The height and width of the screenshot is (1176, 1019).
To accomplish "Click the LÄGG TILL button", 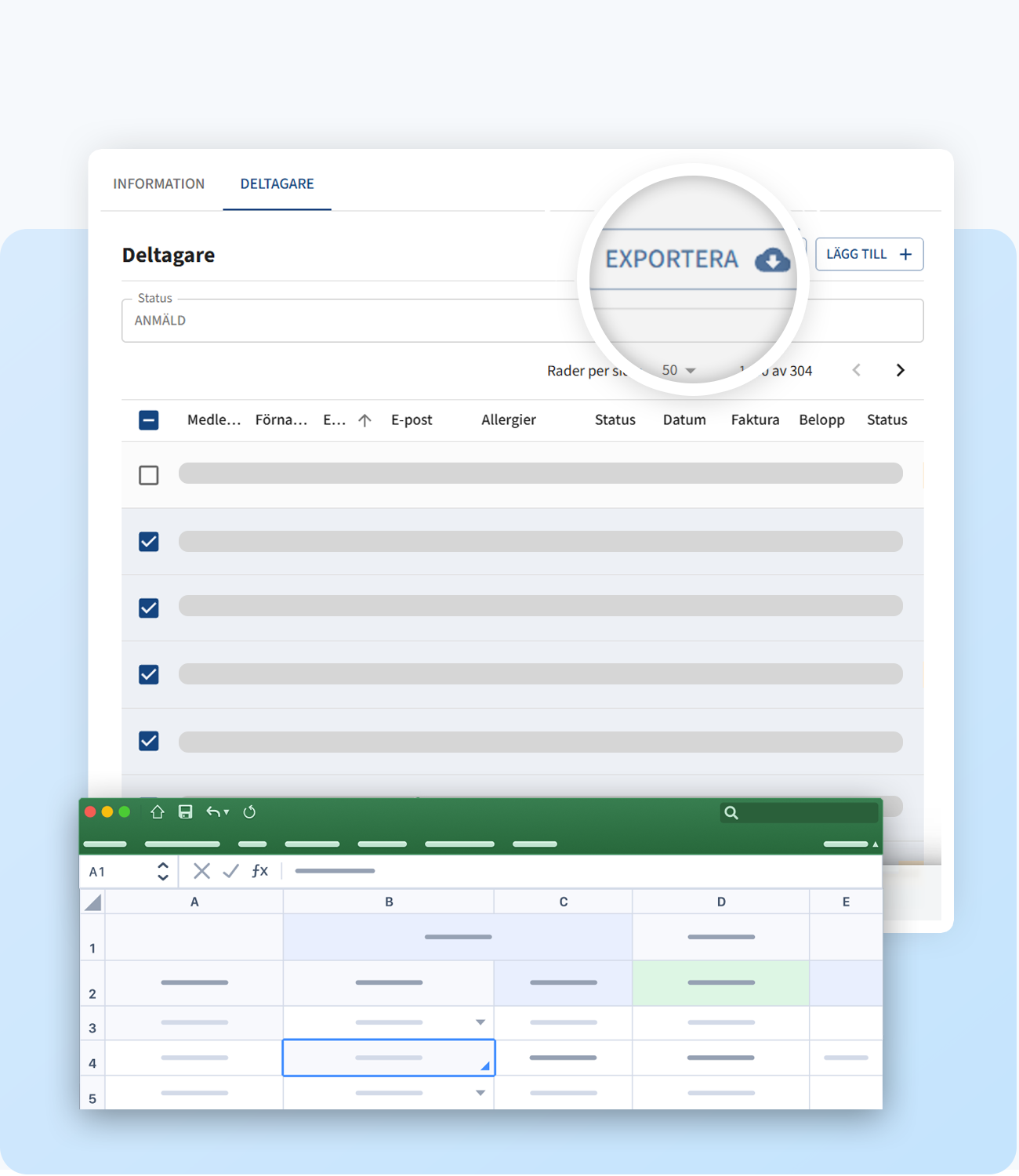I will point(869,254).
